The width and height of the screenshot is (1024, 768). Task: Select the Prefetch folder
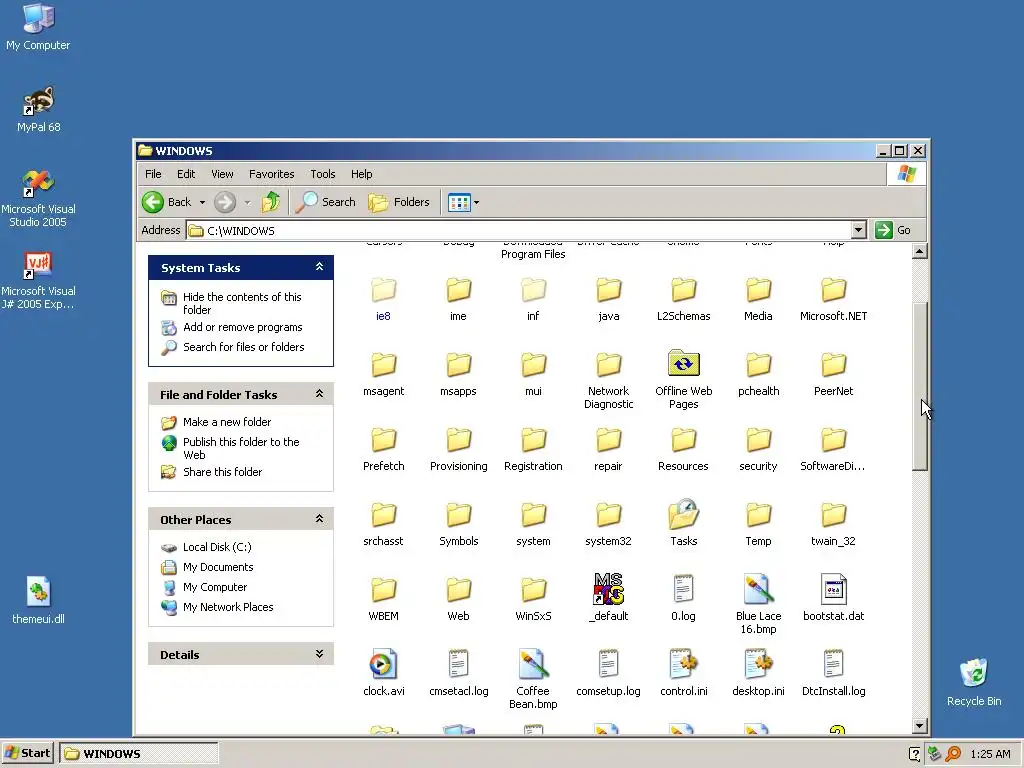click(383, 449)
